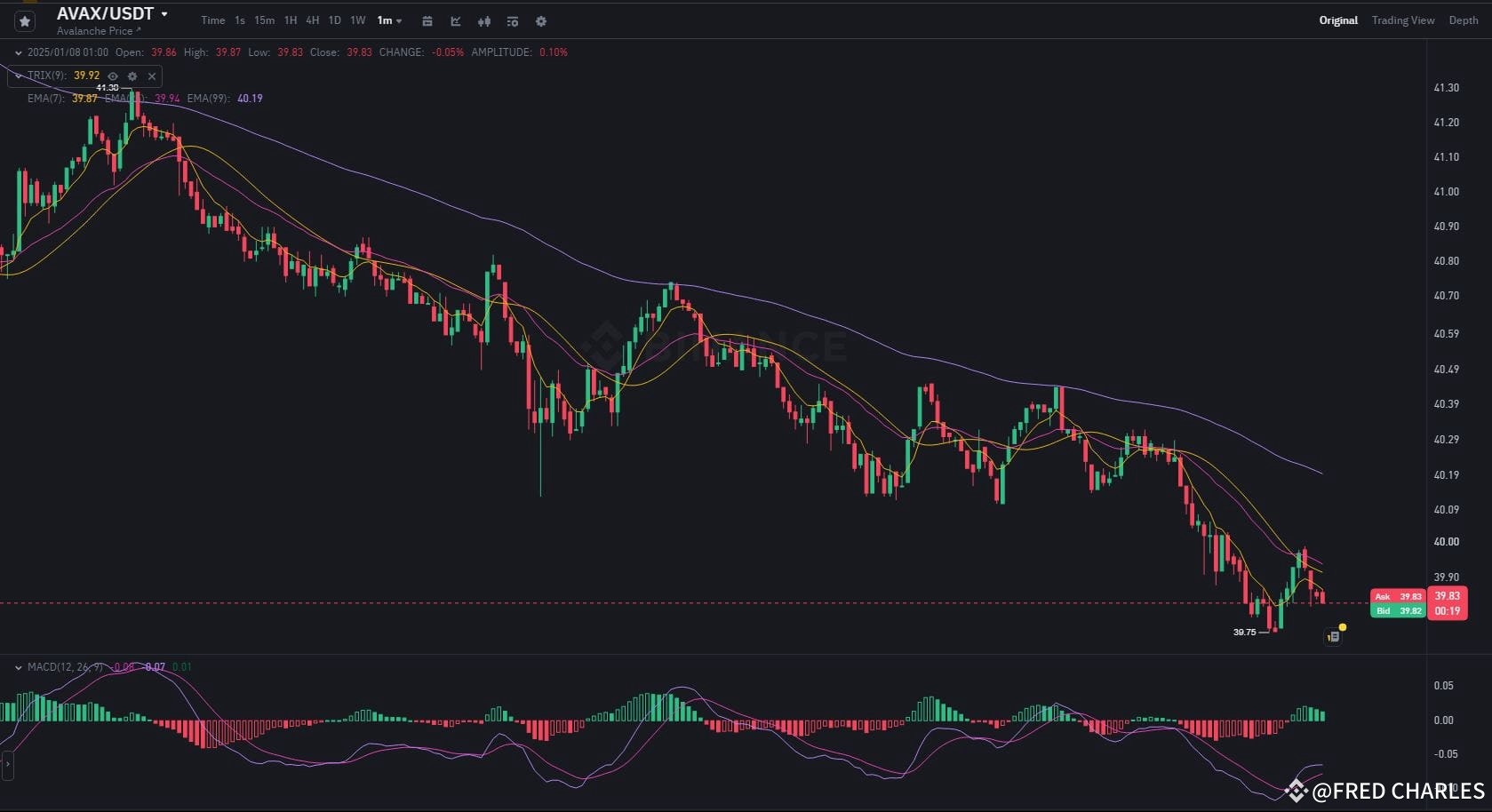Collapse the MACD indicator panel arrow
Viewport: 1492px width, 812px height.
[18, 666]
